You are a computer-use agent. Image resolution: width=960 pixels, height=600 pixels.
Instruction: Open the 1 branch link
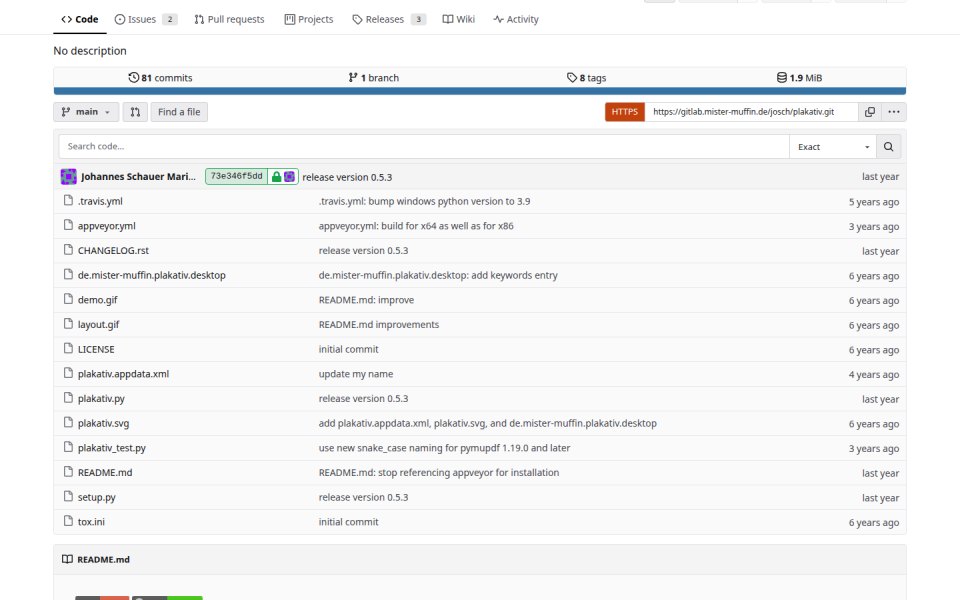point(373,78)
